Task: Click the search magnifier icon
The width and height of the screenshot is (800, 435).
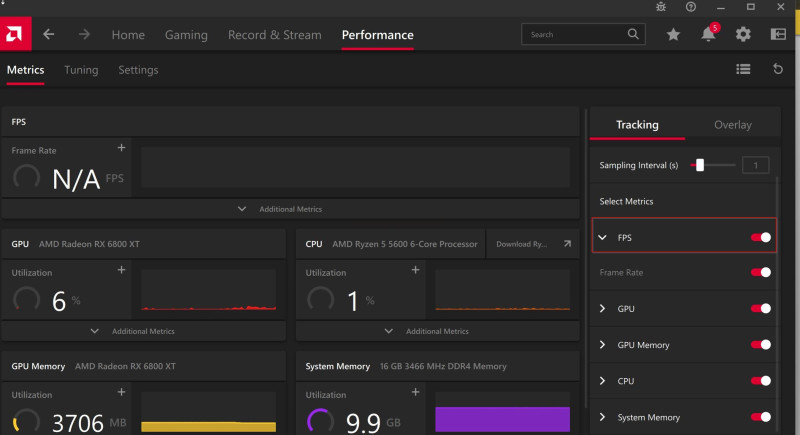Action: (x=633, y=34)
